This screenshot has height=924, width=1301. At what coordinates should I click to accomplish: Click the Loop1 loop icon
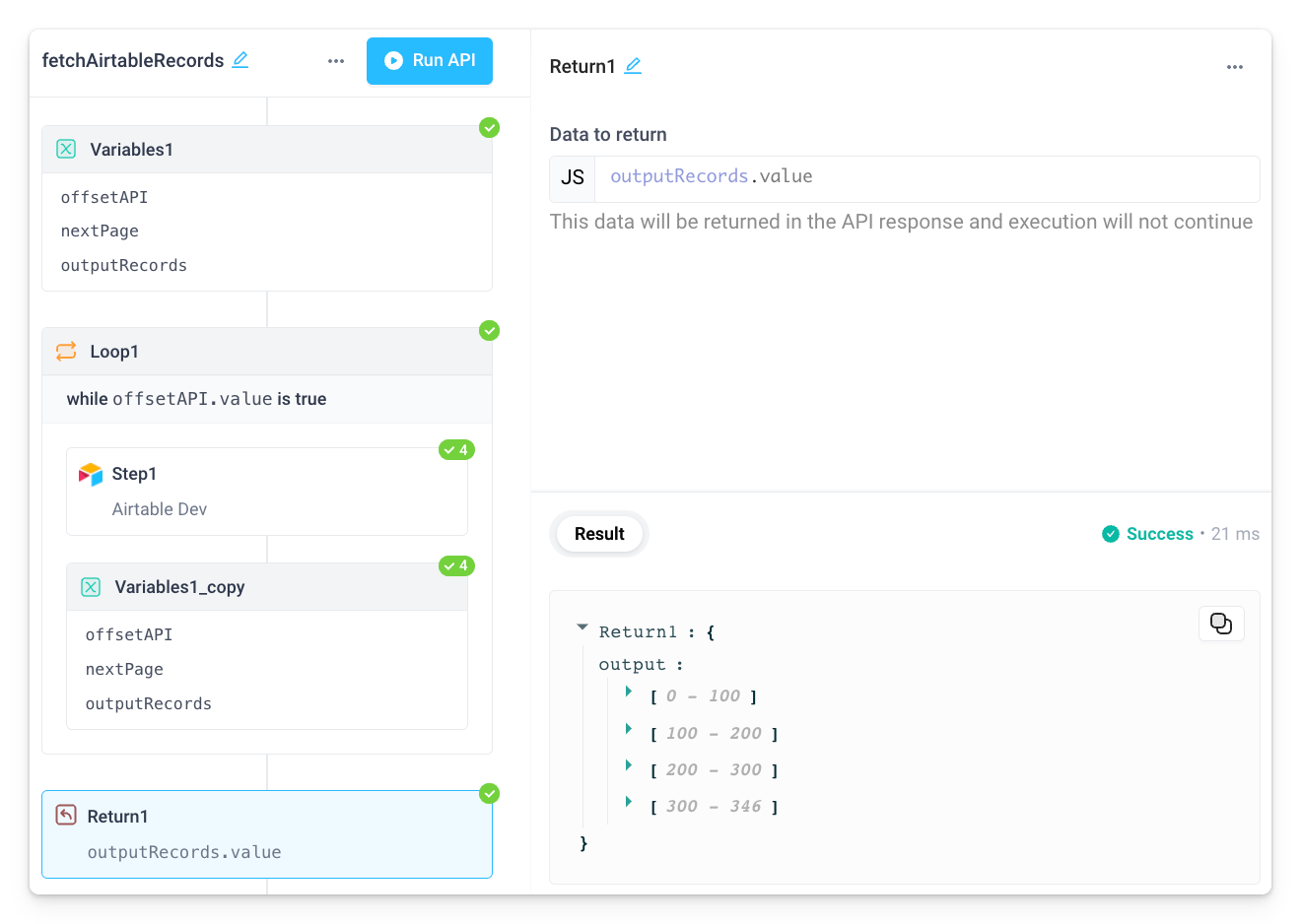(x=65, y=351)
